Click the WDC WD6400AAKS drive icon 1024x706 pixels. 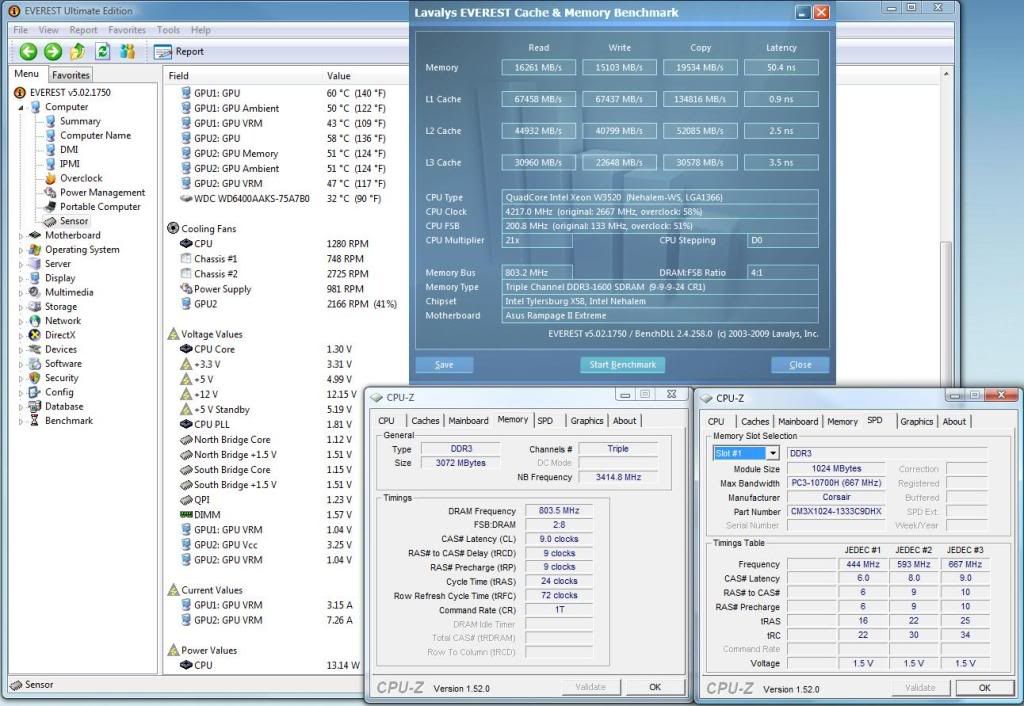point(186,199)
